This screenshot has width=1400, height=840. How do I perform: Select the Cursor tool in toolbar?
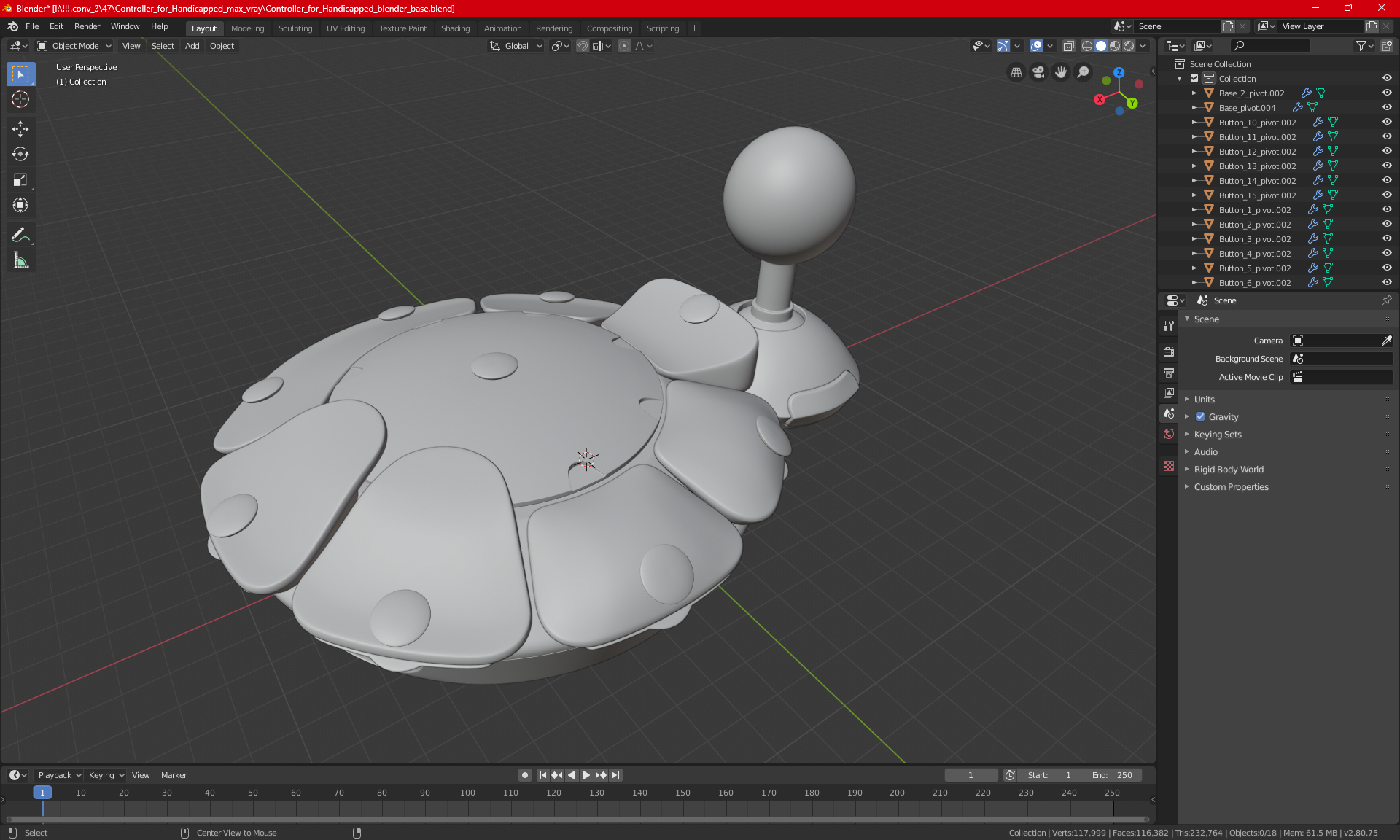pos(20,100)
